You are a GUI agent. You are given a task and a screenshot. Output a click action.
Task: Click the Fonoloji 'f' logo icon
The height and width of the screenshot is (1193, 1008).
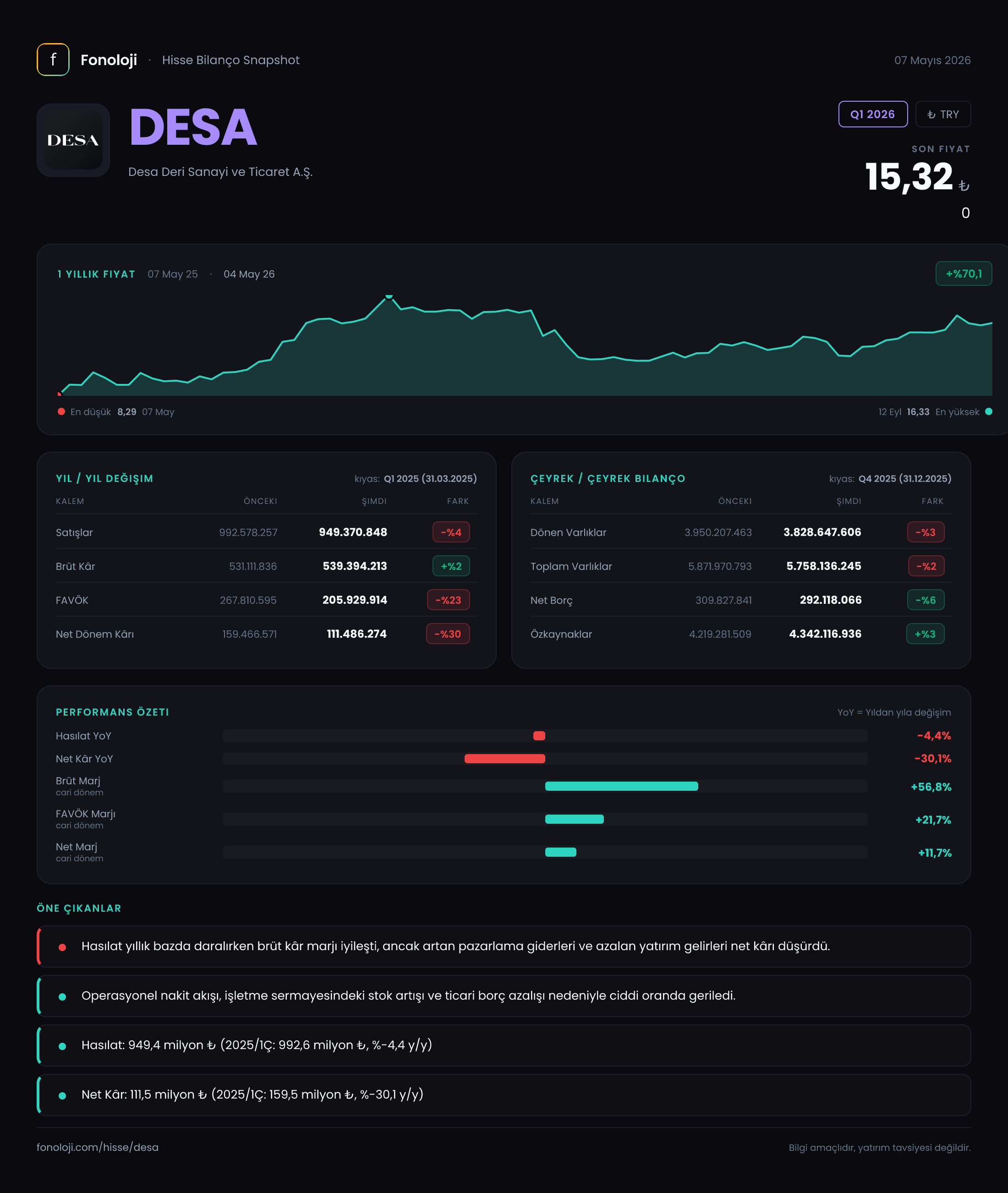53,60
